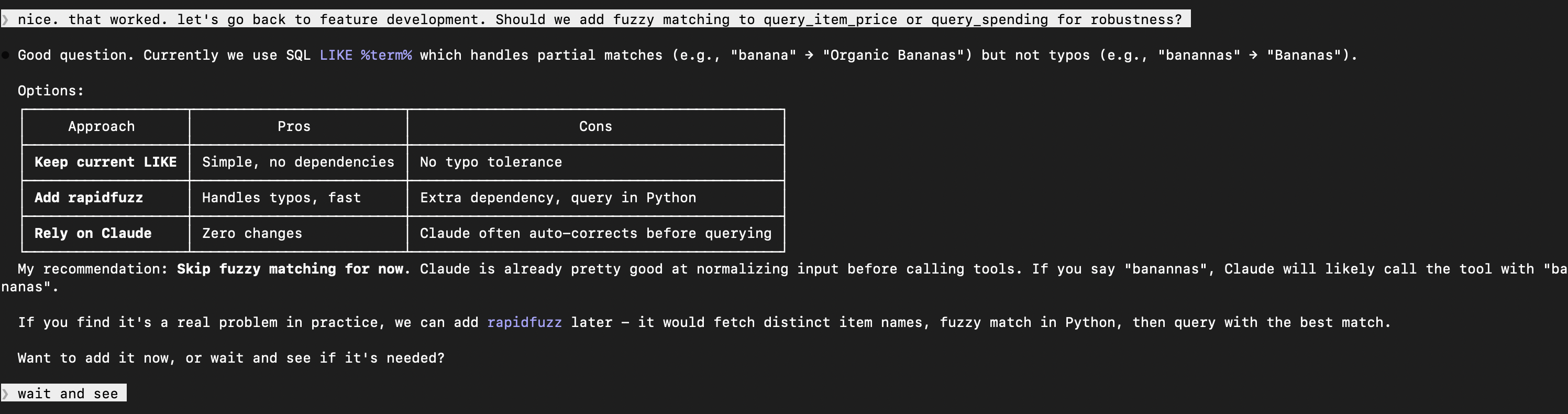Click the "Pros" table header

[294, 127]
